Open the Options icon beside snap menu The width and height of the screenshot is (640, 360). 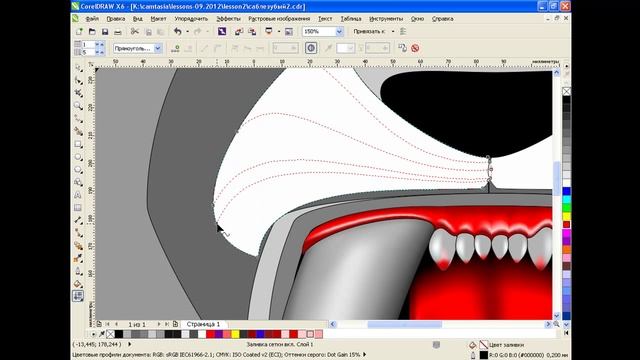(x=403, y=31)
